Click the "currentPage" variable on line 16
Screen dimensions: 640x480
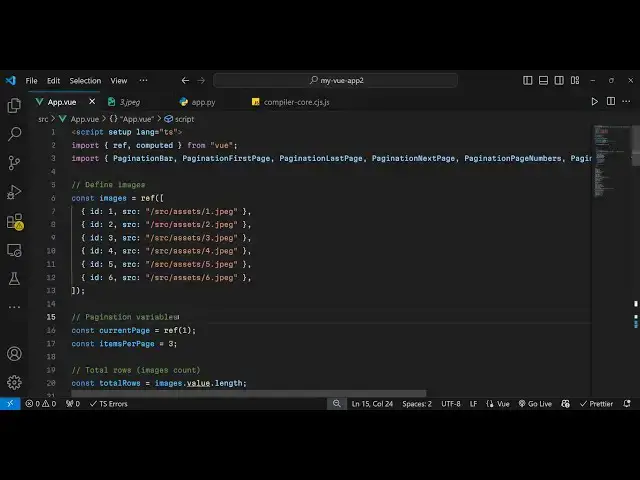pos(124,330)
